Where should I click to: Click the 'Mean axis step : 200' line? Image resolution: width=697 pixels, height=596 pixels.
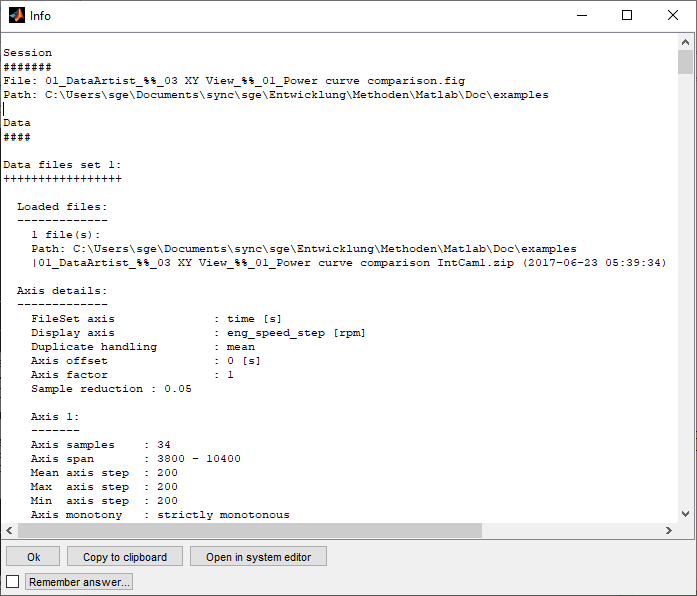point(104,472)
